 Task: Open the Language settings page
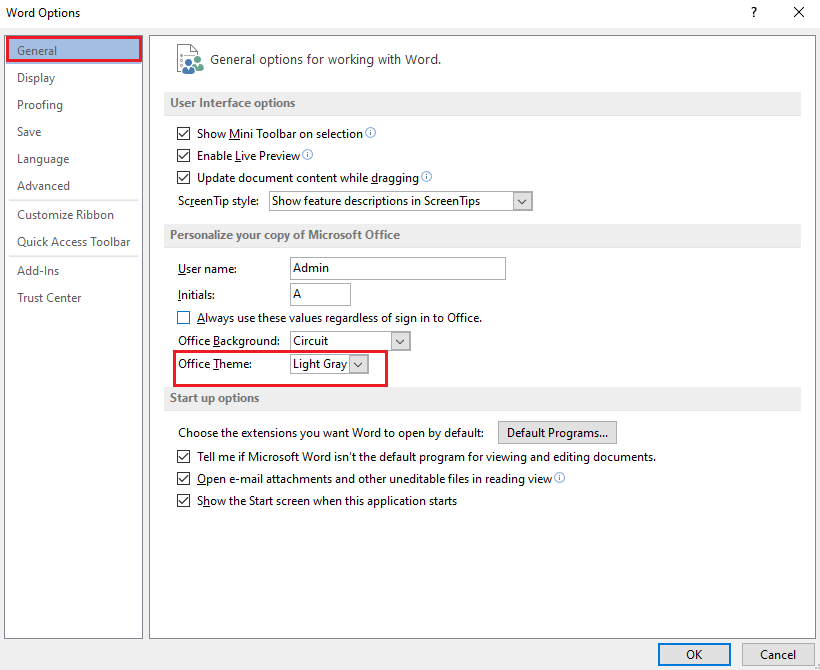74,159
